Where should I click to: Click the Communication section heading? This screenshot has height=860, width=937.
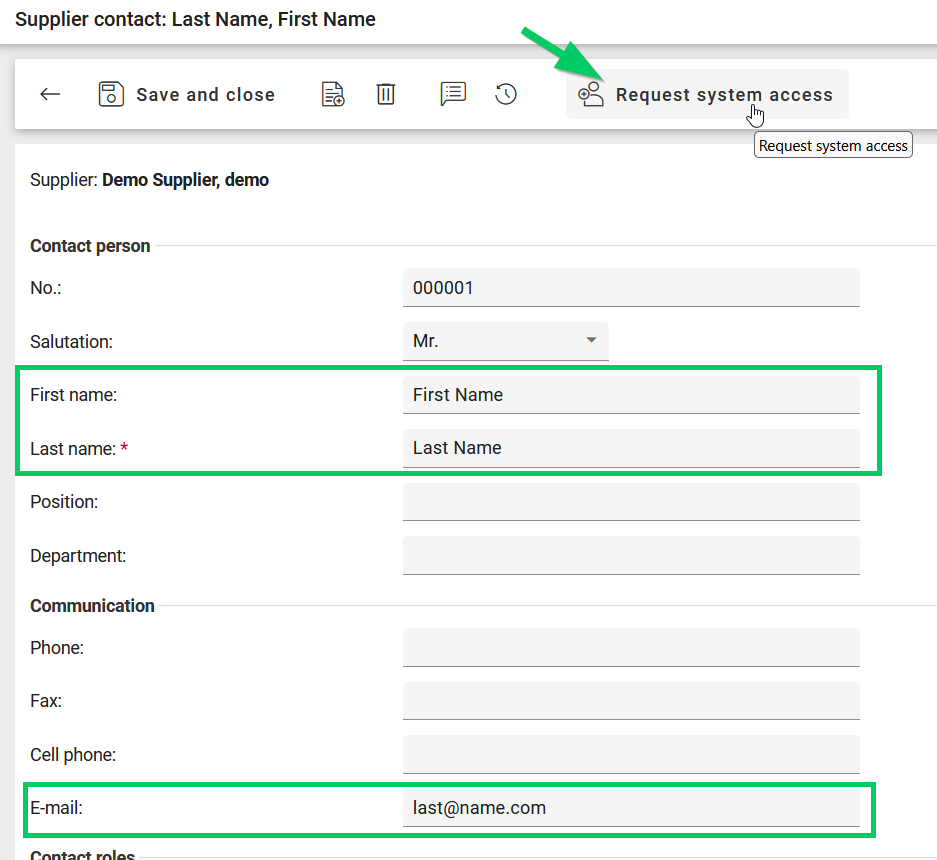coord(92,606)
